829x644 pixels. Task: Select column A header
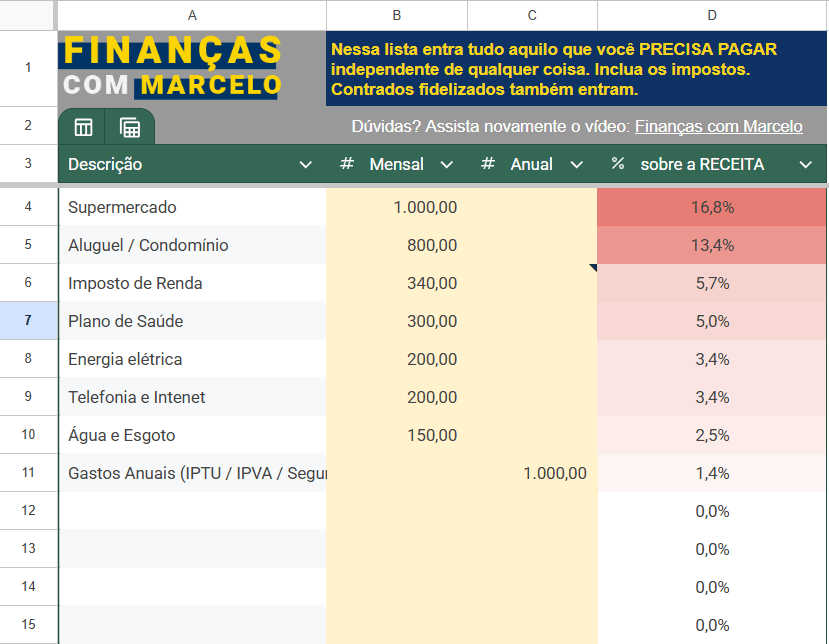[192, 15]
